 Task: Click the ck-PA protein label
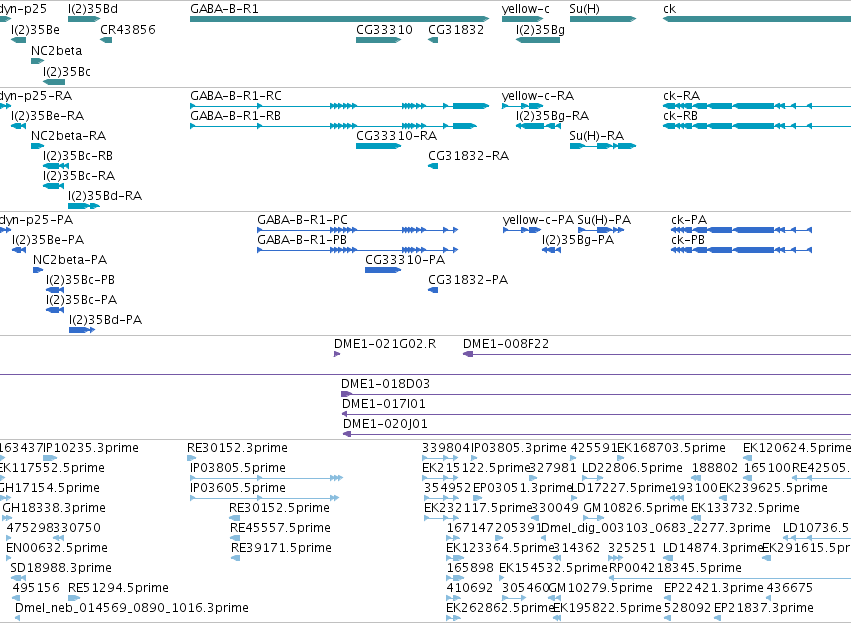pos(689,220)
